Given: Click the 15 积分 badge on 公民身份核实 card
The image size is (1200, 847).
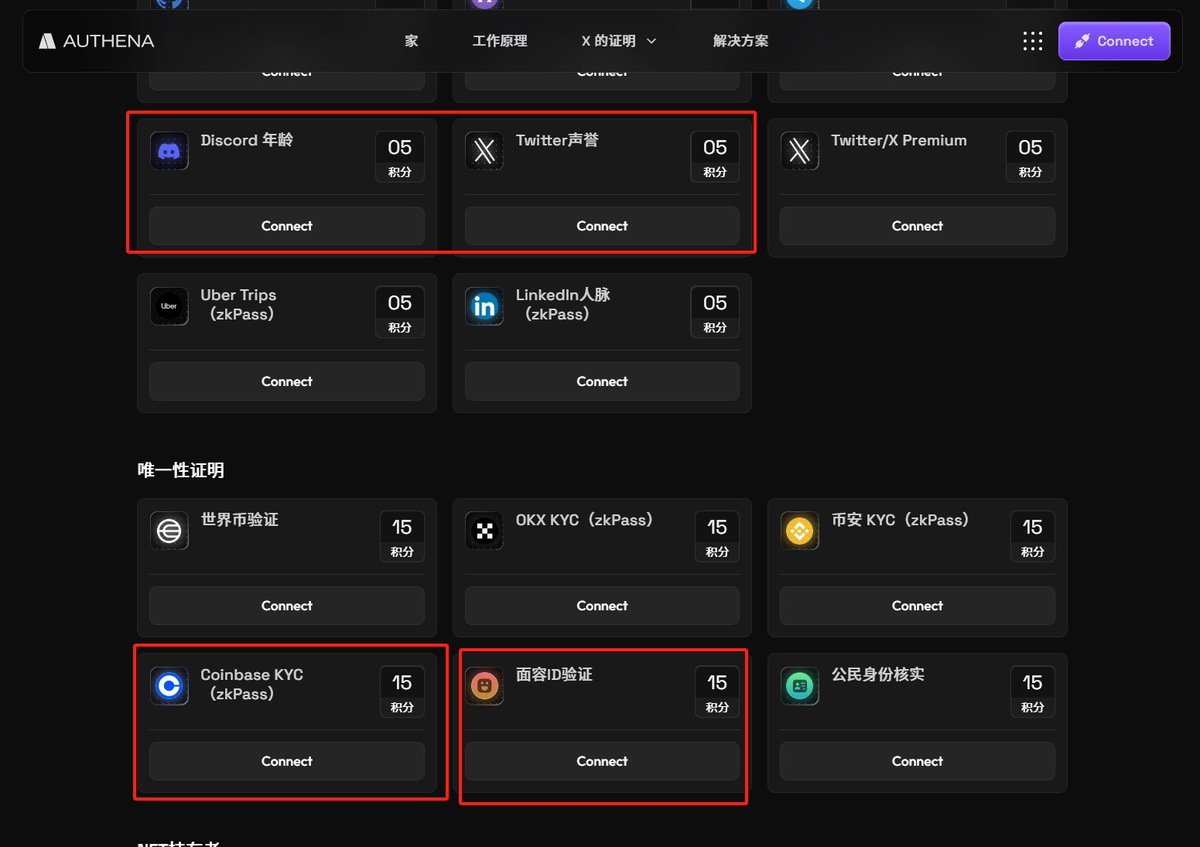Looking at the screenshot, I should [x=1033, y=692].
